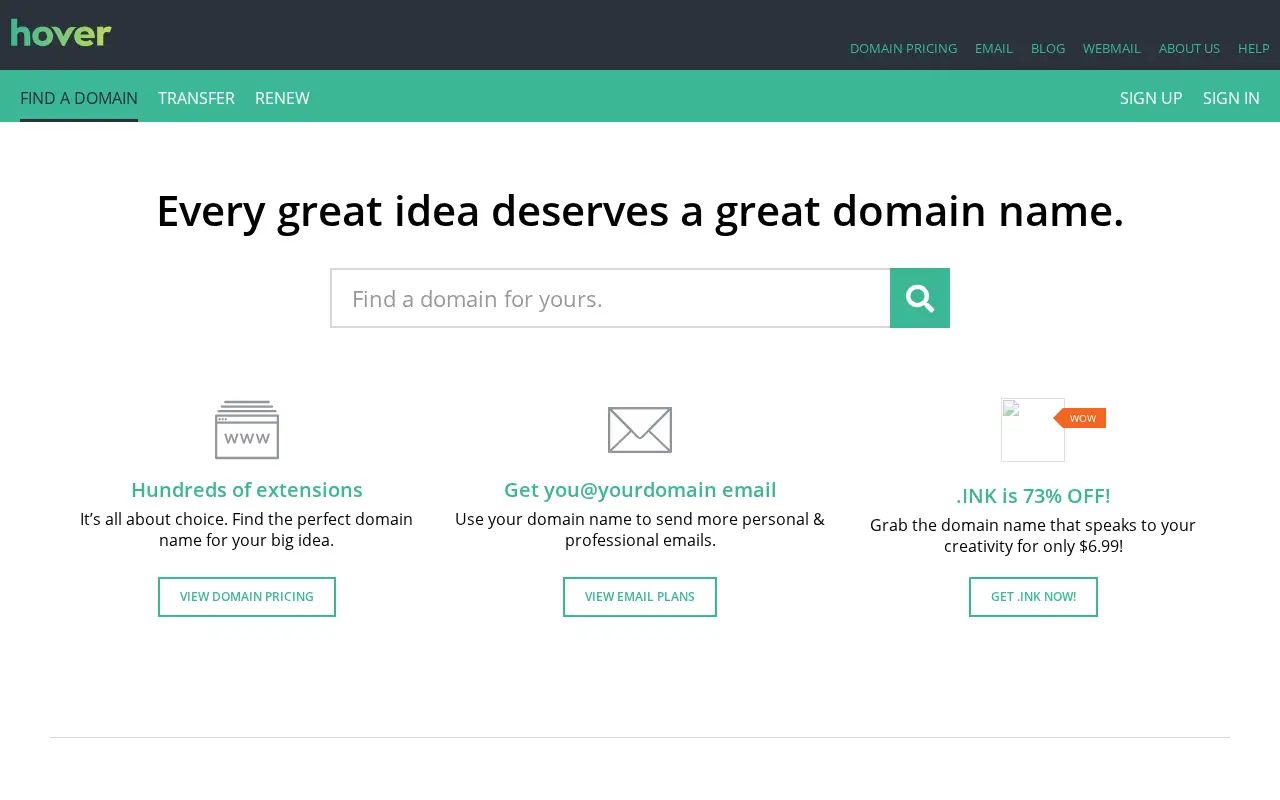Switch to the Transfer tab
This screenshot has height=800, width=1280.
[x=196, y=98]
